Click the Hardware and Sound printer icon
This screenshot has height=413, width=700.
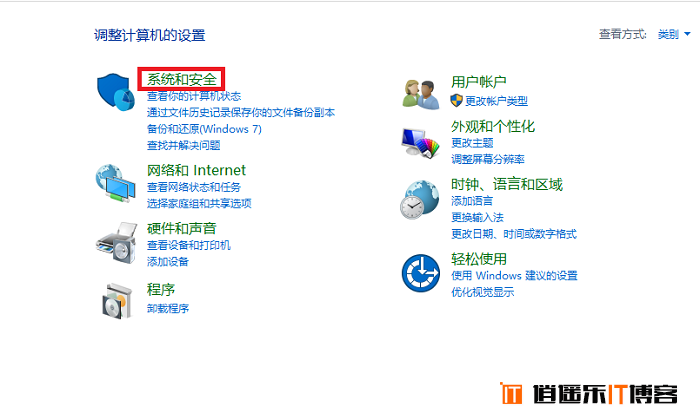(116, 242)
